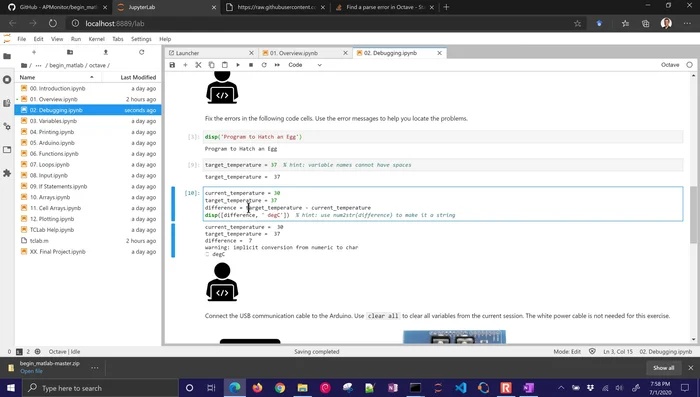Open the cell type dropdown showing Code

pyautogui.click(x=305, y=65)
